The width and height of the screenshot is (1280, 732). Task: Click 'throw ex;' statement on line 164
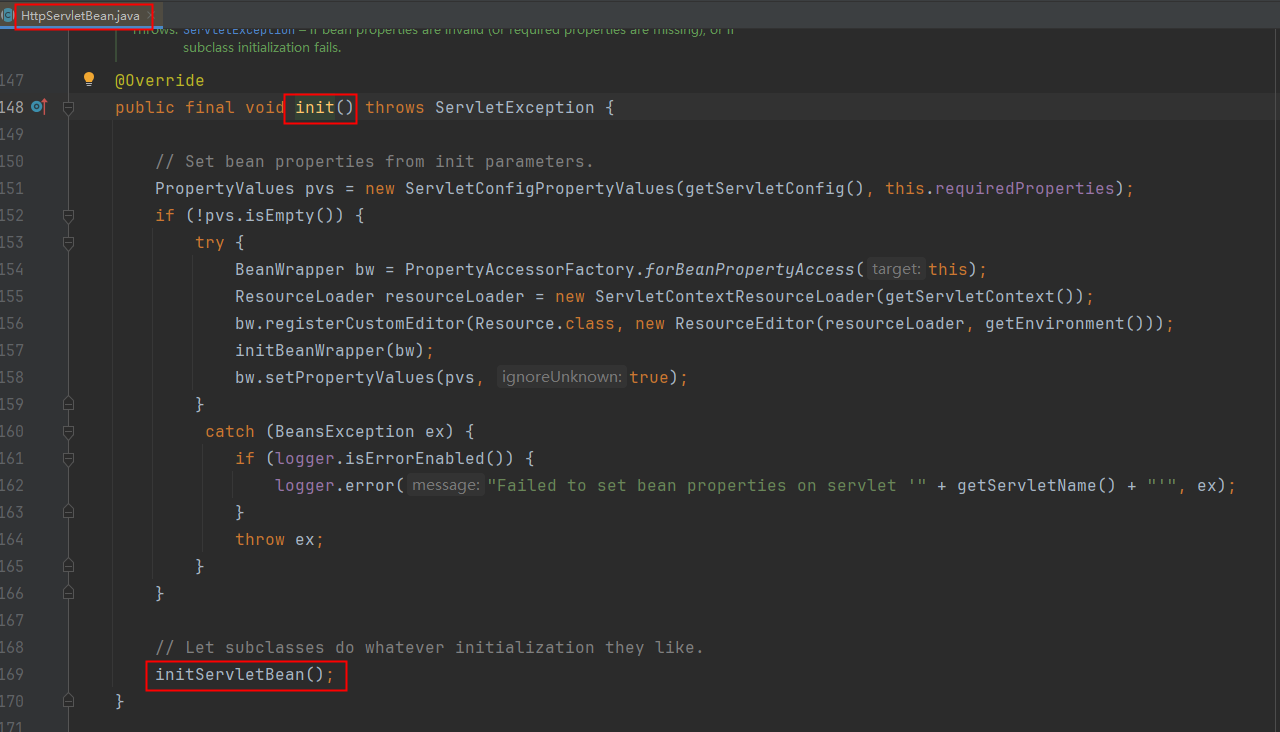(x=280, y=539)
